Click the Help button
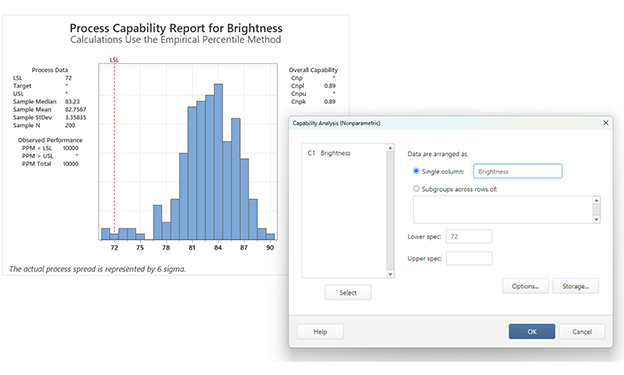This screenshot has width=624, height=375. tap(320, 332)
